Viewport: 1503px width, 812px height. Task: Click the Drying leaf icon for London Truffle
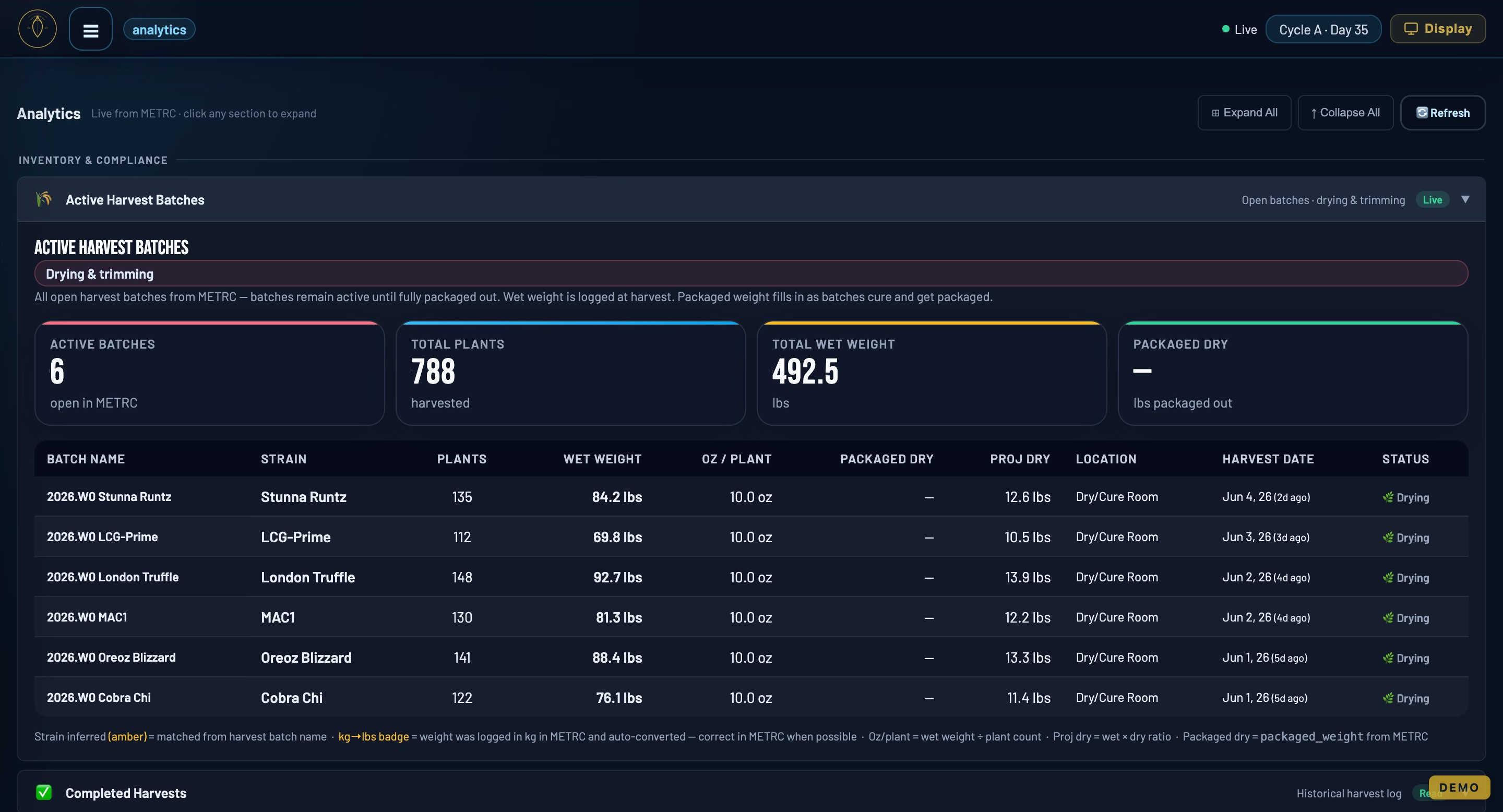point(1388,578)
